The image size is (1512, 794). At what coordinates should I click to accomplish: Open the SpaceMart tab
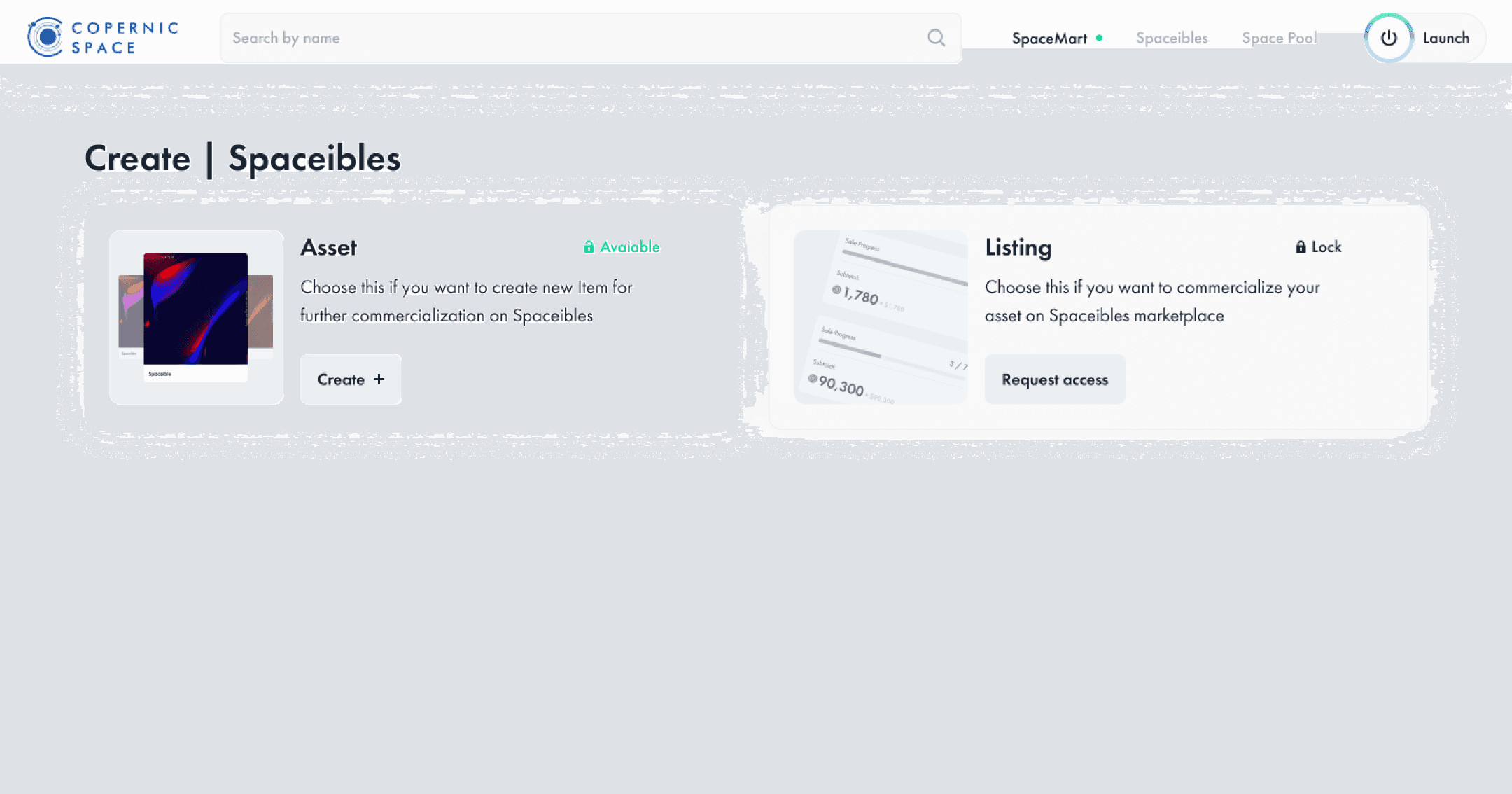(1049, 38)
